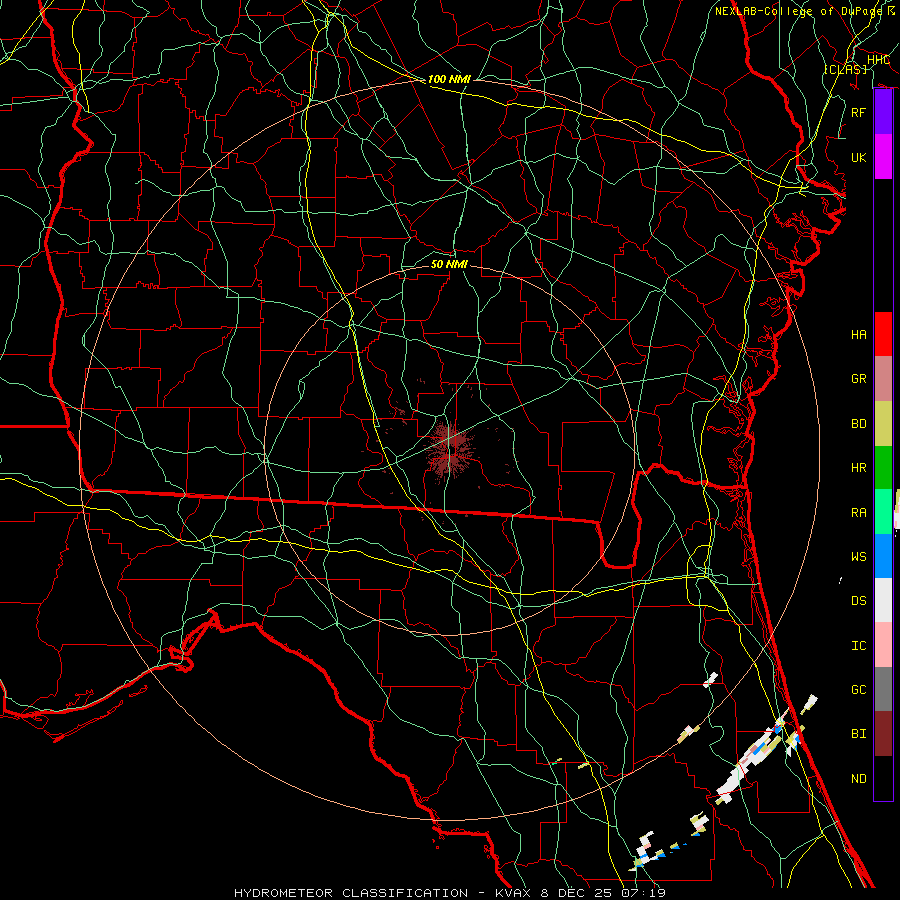Click the HA red legend swatch
This screenshot has width=900, height=900.
pyautogui.click(x=883, y=334)
